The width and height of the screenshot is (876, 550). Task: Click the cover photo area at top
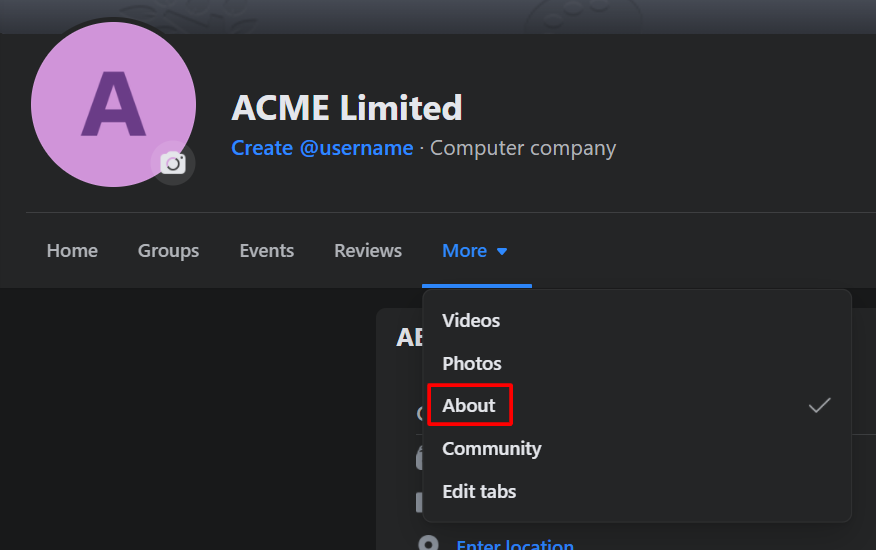coord(438,16)
